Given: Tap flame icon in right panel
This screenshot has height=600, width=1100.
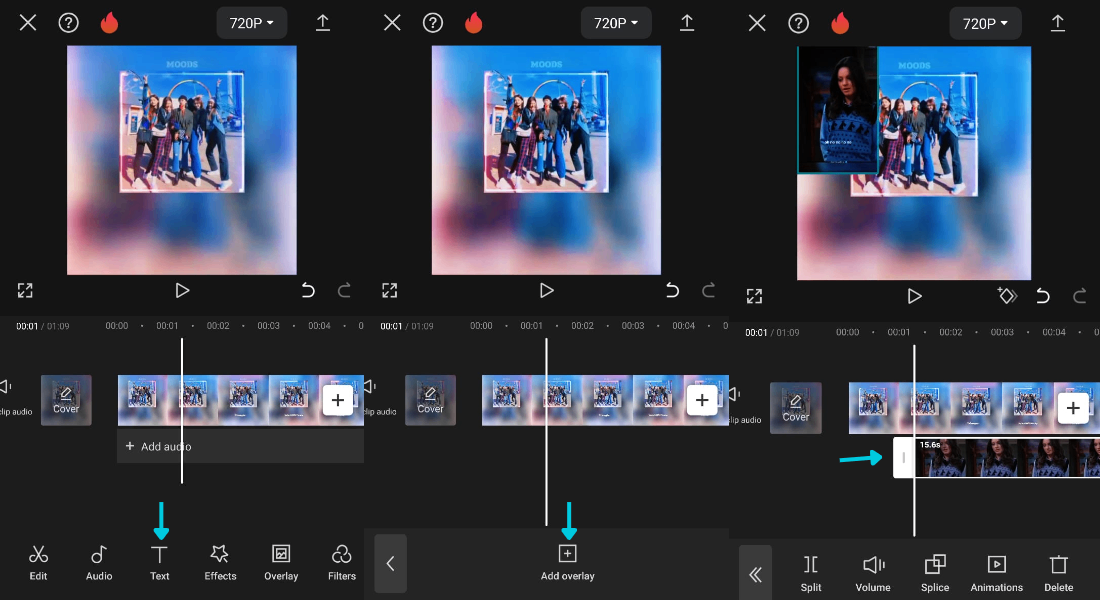Looking at the screenshot, I should point(840,23).
